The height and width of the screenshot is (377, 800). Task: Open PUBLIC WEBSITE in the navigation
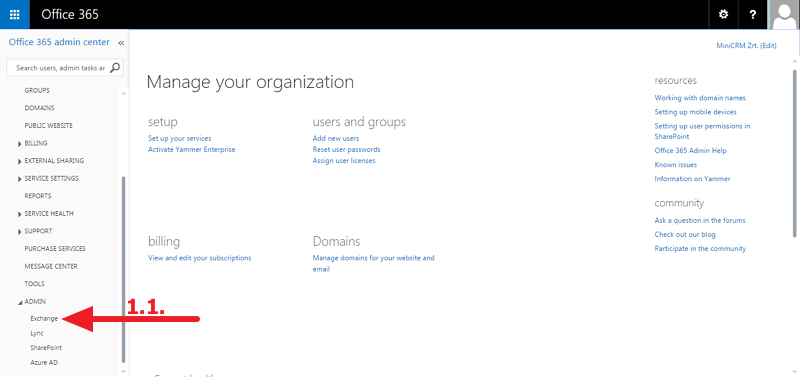click(48, 125)
